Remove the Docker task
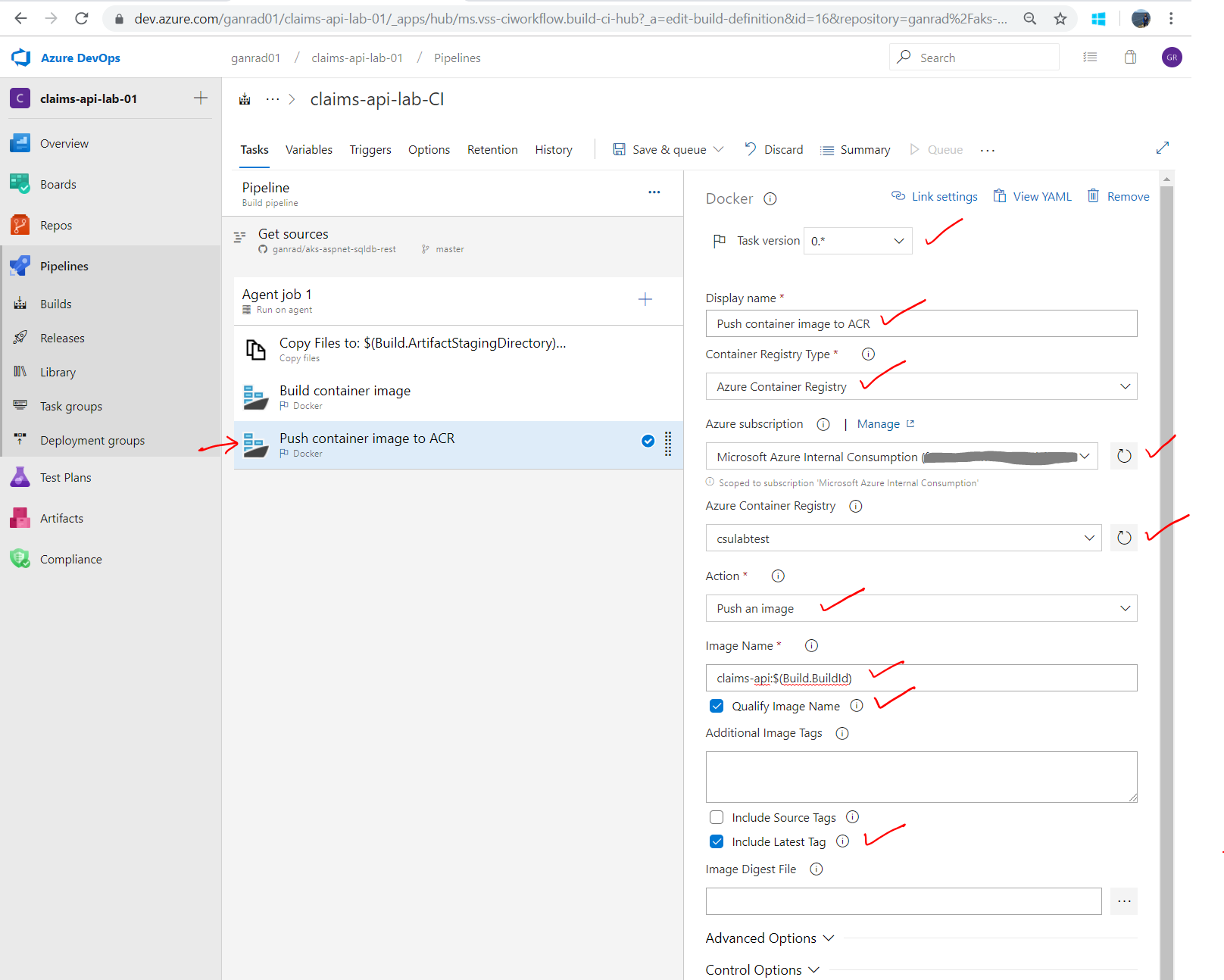The height and width of the screenshot is (980, 1224). click(x=1119, y=196)
